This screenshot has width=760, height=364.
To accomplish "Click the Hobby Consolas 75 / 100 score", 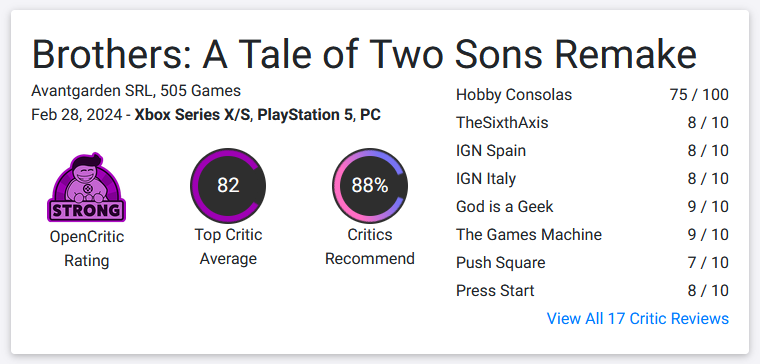I will point(699,95).
